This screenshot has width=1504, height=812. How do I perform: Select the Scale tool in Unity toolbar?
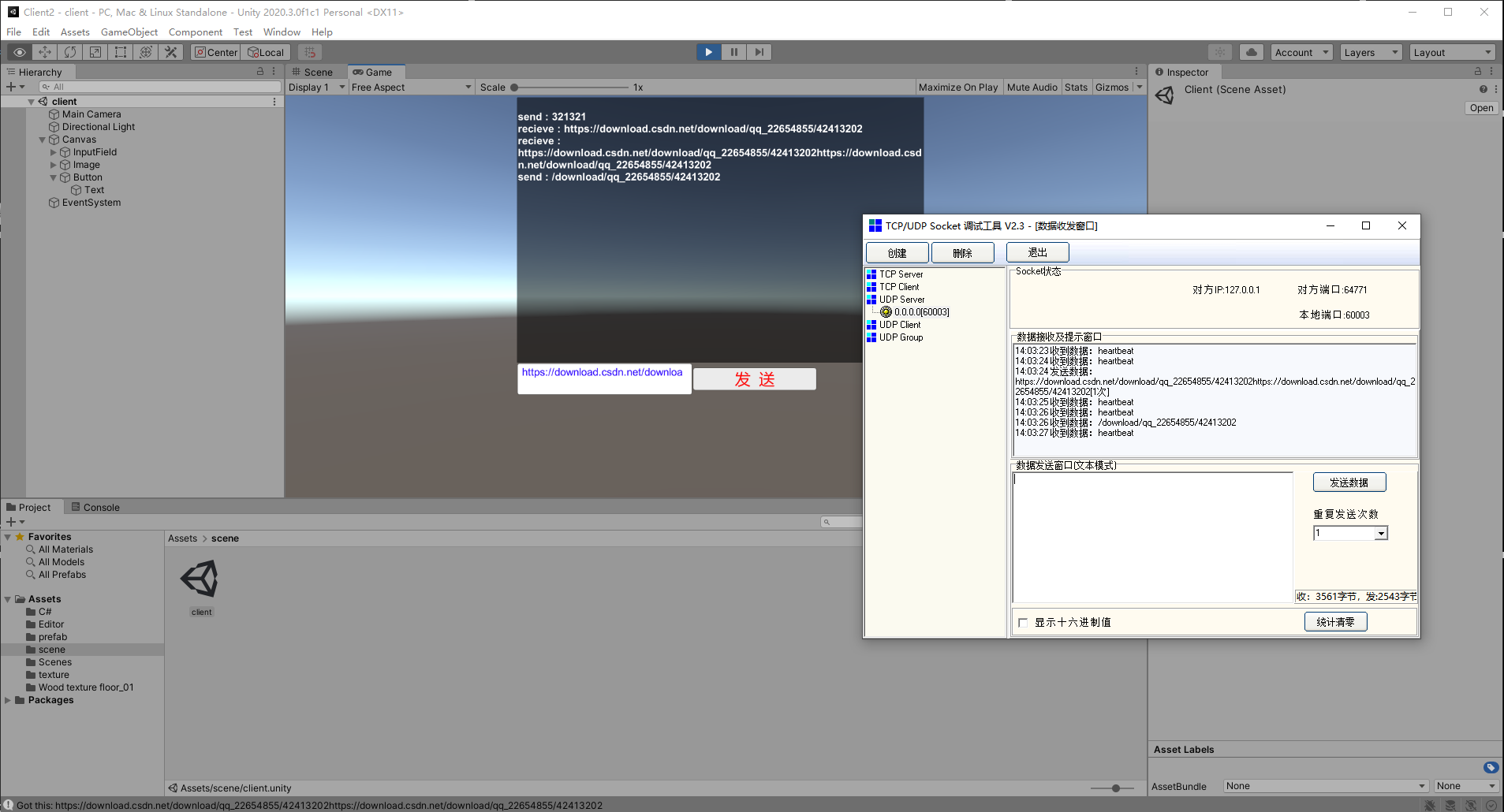click(x=95, y=52)
